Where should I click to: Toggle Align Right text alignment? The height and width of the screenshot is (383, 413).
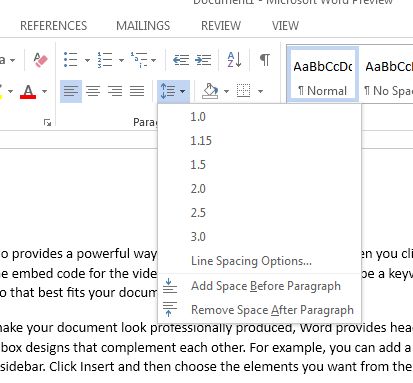(x=115, y=91)
